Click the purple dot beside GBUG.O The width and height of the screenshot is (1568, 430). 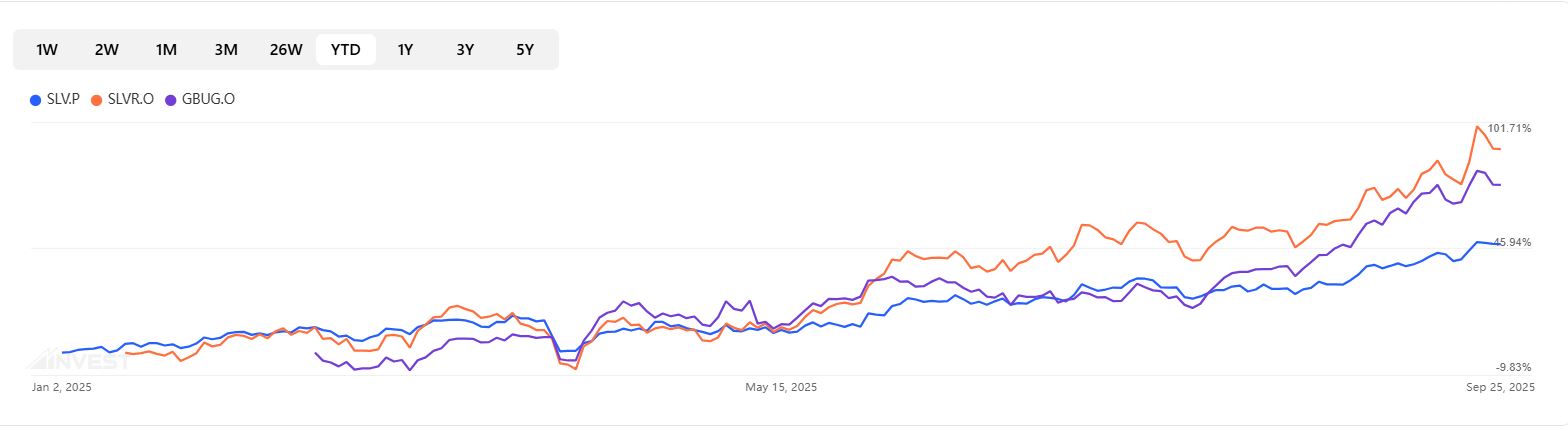[171, 100]
